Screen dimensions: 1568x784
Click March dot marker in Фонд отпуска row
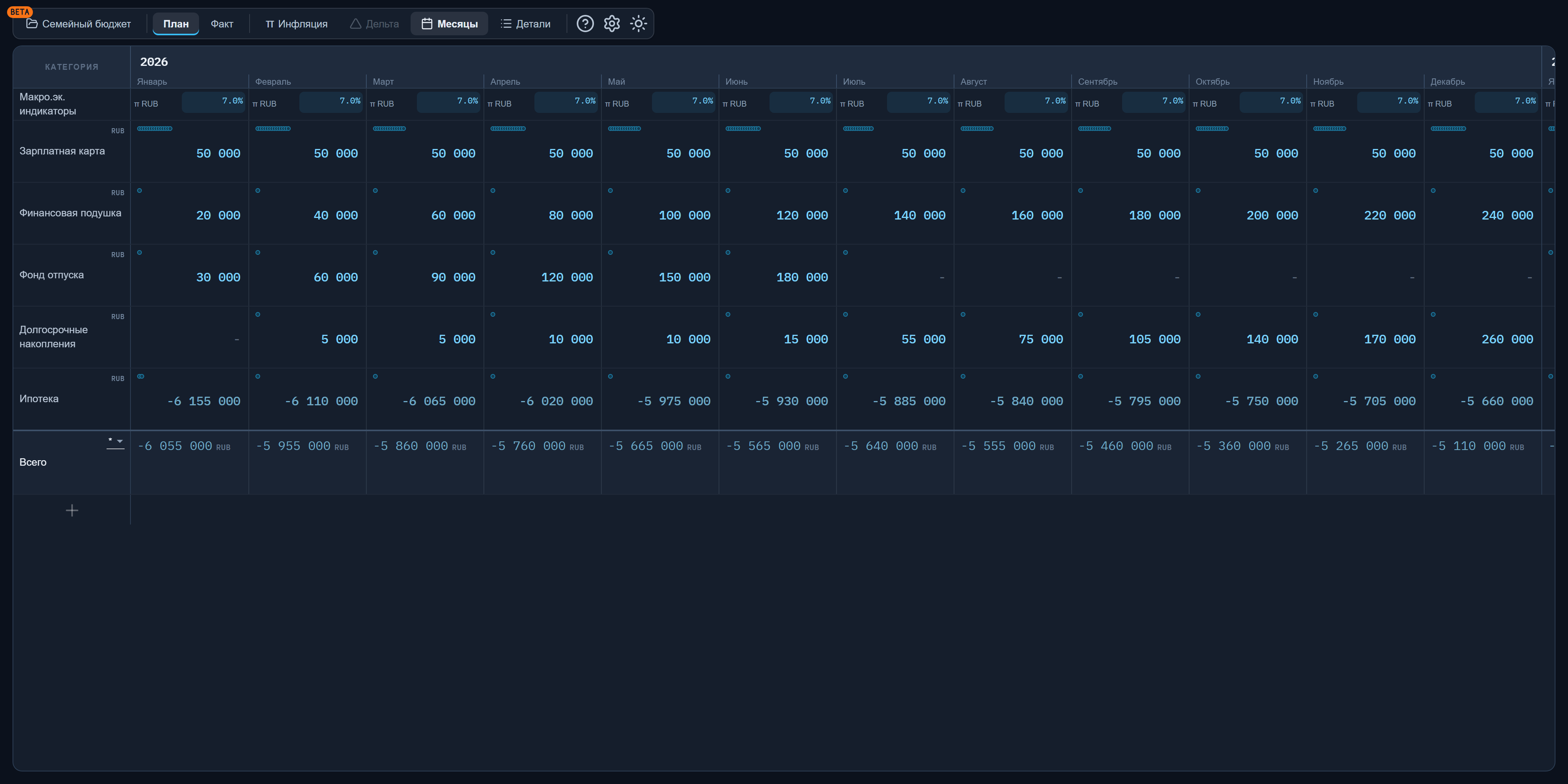point(375,253)
